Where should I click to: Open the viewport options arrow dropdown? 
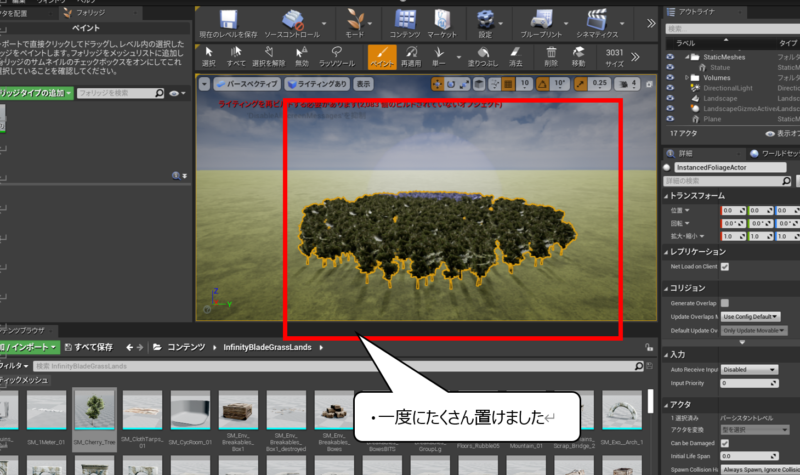coord(204,84)
